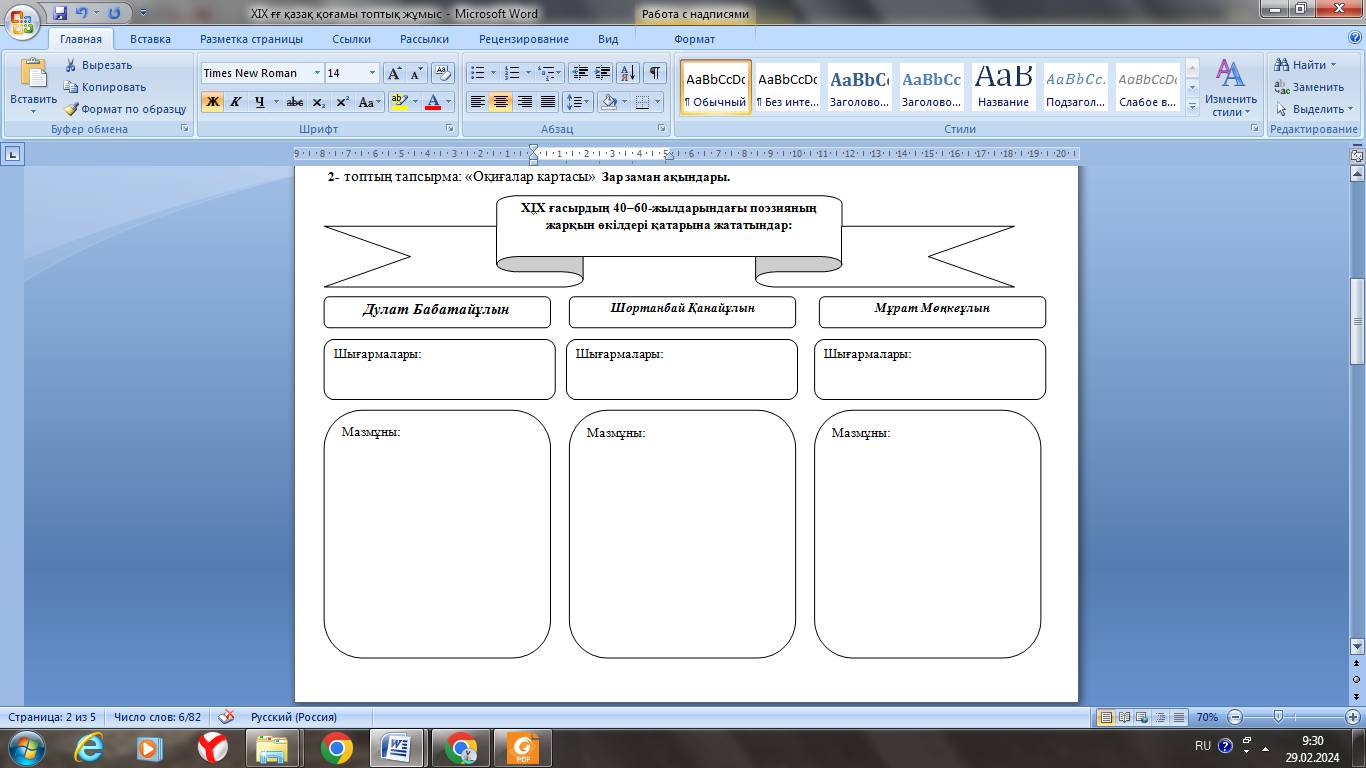Open the Разметка страницы tab
This screenshot has width=1366, height=768.
tap(251, 39)
